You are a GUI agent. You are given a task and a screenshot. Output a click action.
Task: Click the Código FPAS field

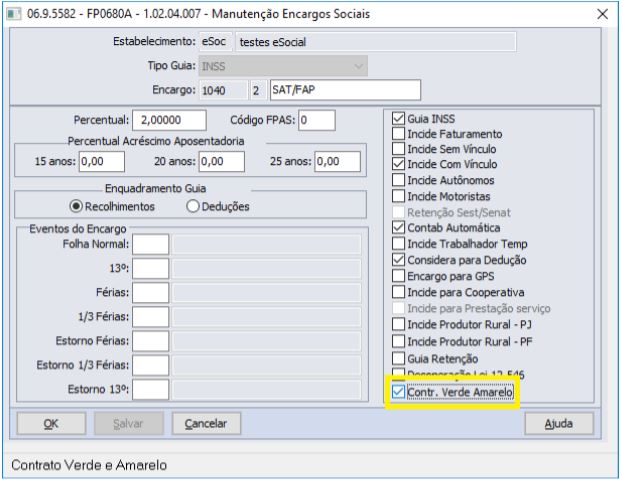click(317, 120)
